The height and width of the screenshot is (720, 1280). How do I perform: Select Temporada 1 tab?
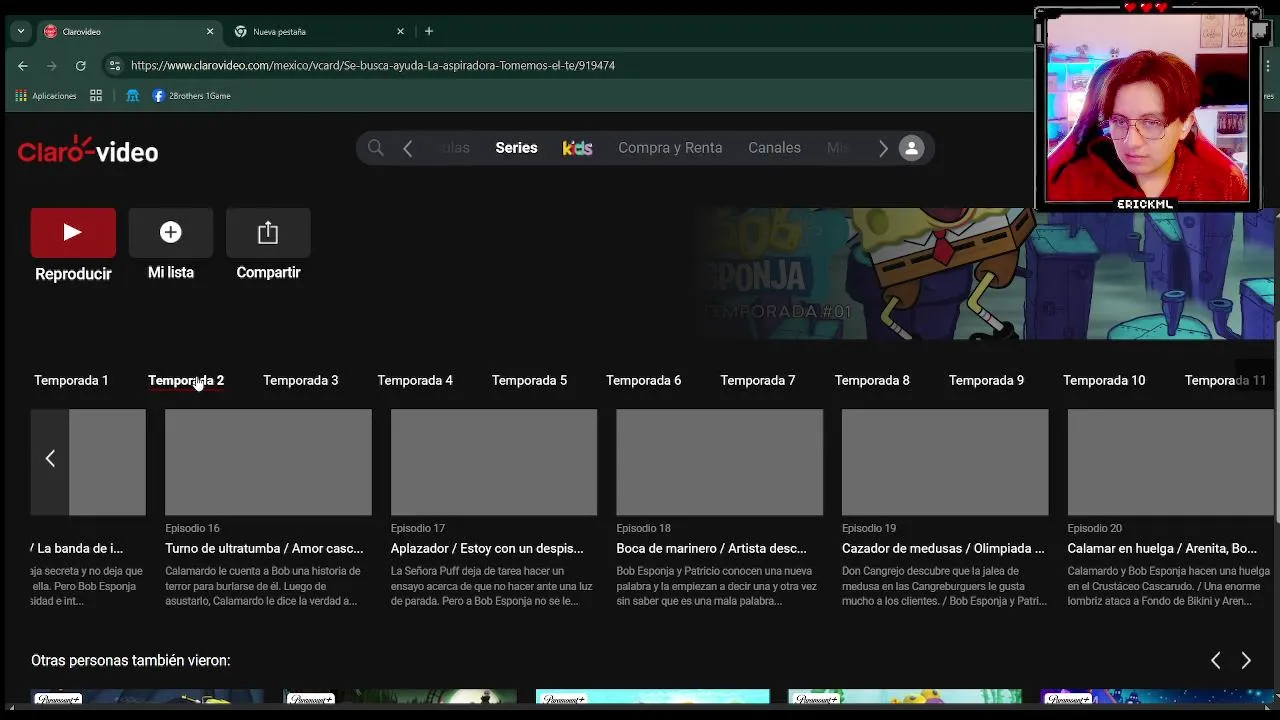click(71, 380)
